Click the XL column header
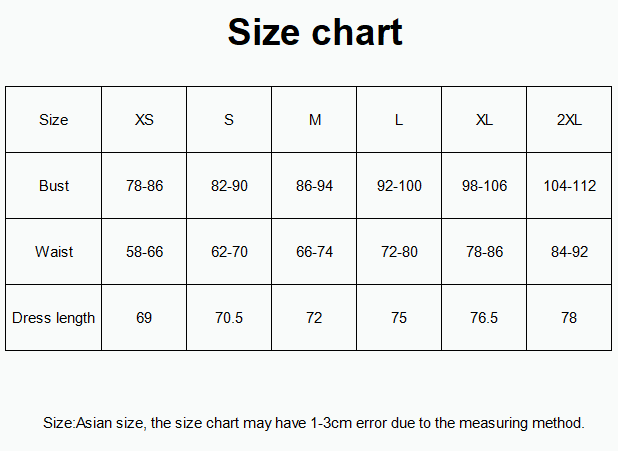 tap(484, 120)
